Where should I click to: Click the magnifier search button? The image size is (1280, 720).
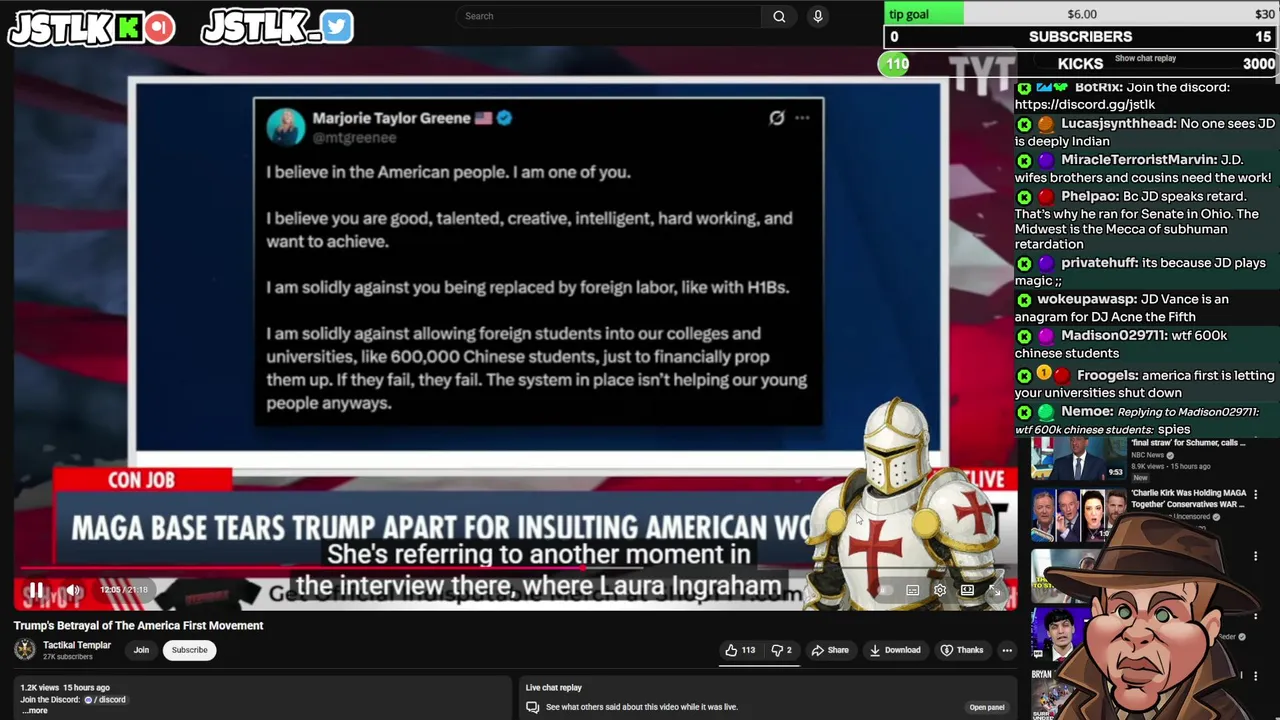pos(779,16)
